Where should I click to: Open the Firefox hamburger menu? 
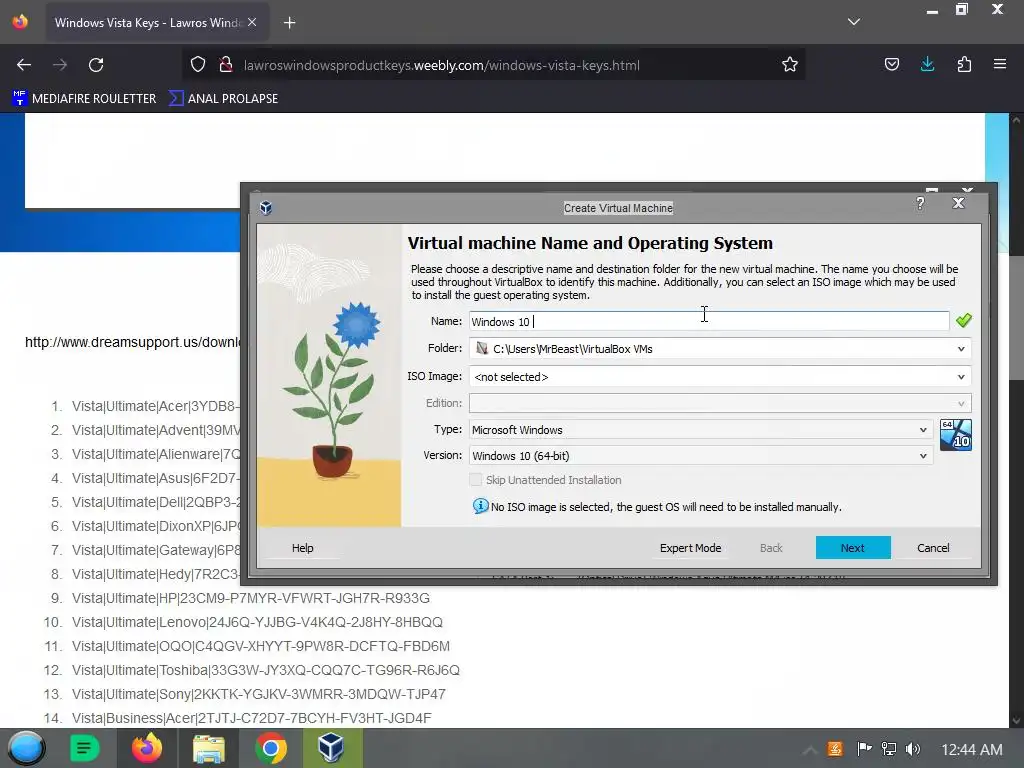(1000, 65)
